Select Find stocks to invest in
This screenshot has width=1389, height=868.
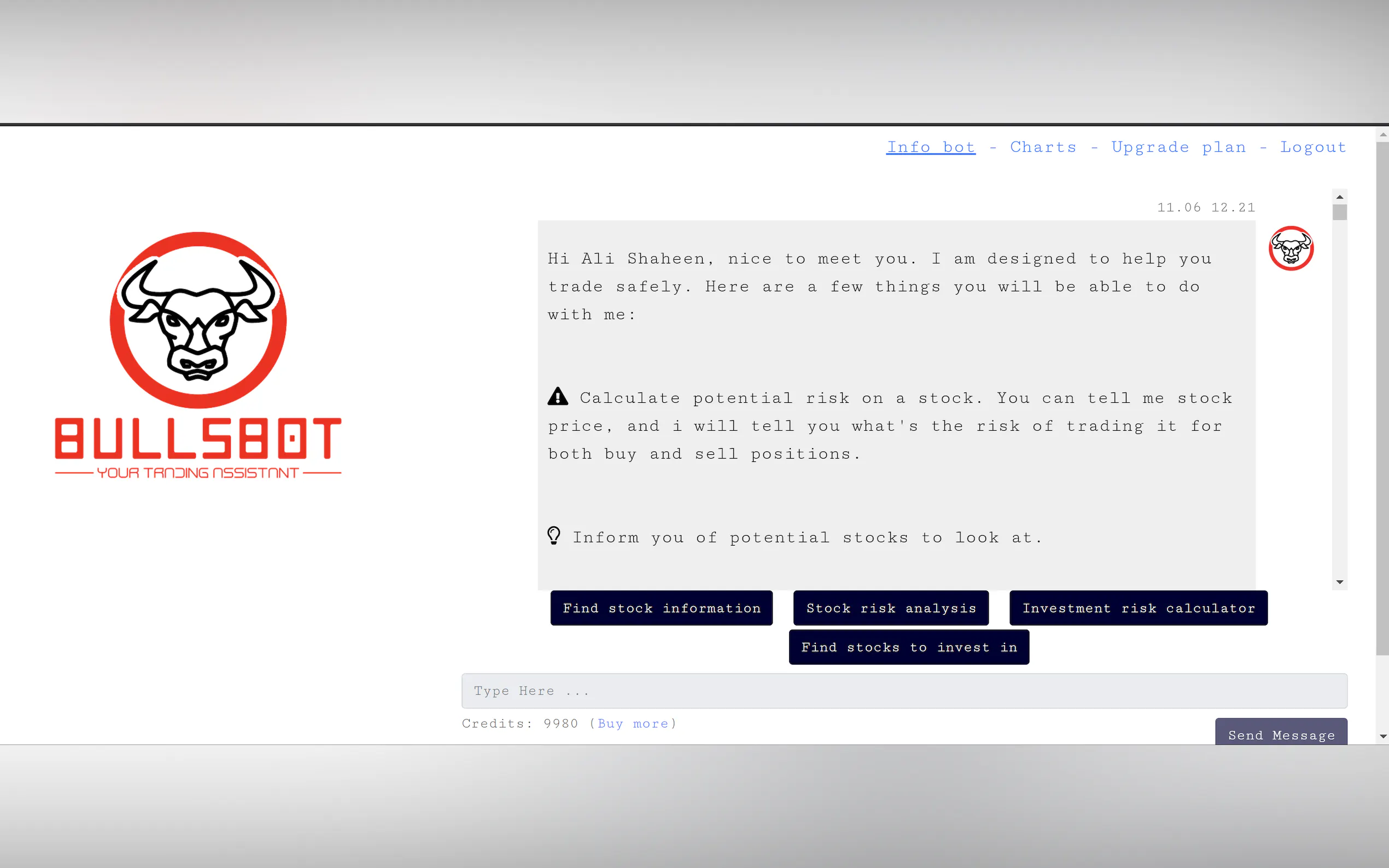pos(908,648)
